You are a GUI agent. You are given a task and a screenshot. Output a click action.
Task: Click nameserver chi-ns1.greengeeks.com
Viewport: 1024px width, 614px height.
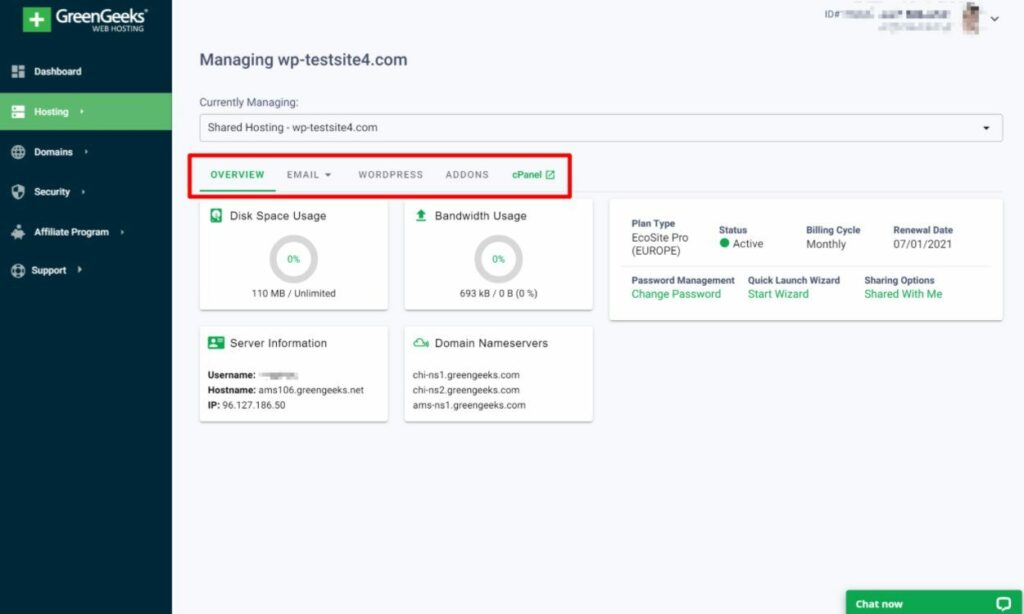pos(466,375)
